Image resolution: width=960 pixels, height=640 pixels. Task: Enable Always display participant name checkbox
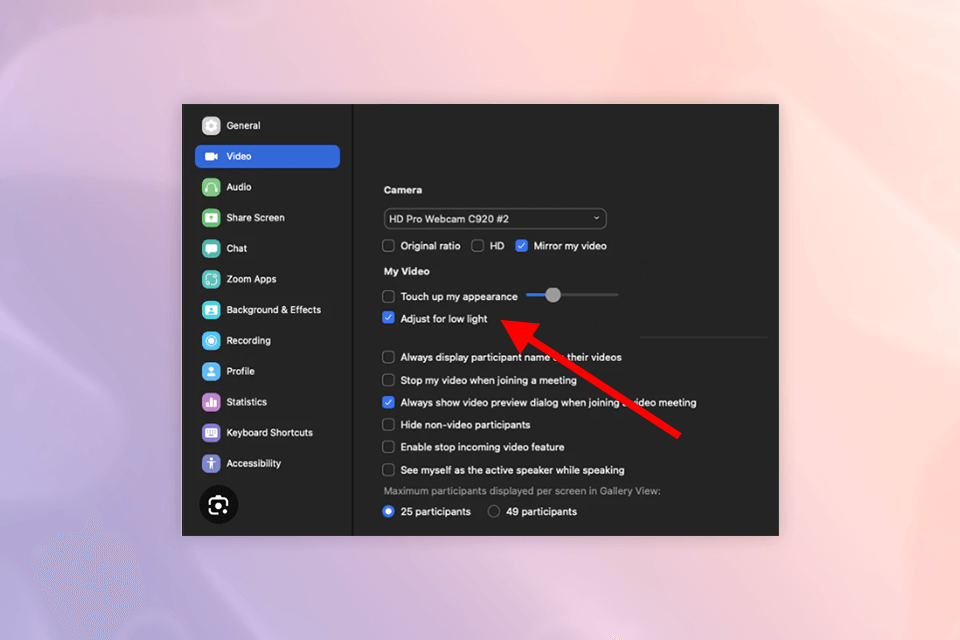(388, 357)
